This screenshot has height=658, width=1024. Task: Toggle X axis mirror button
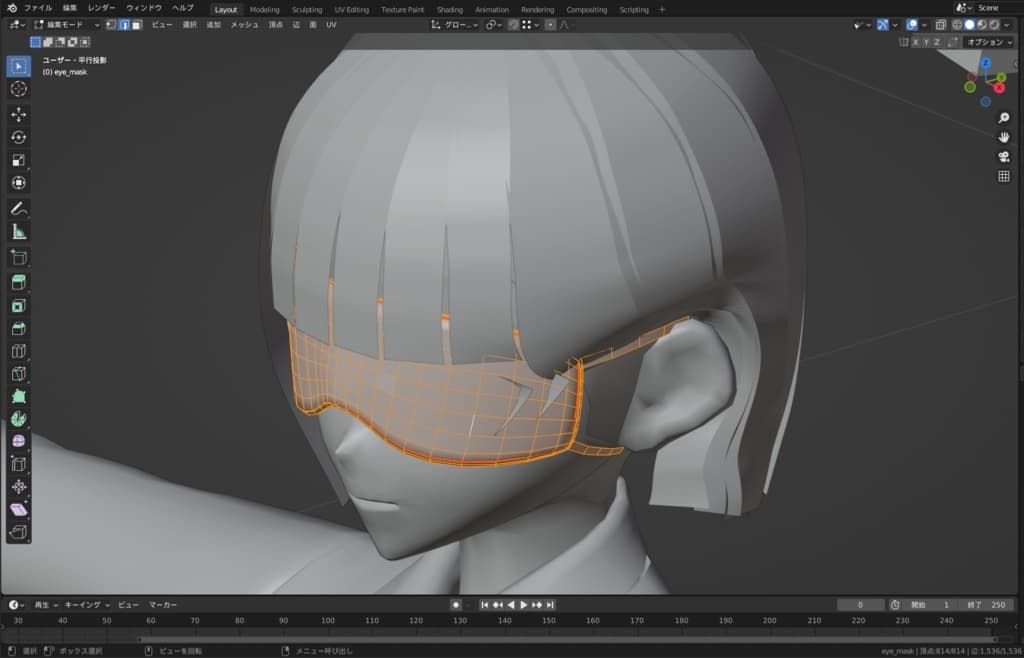[916, 42]
